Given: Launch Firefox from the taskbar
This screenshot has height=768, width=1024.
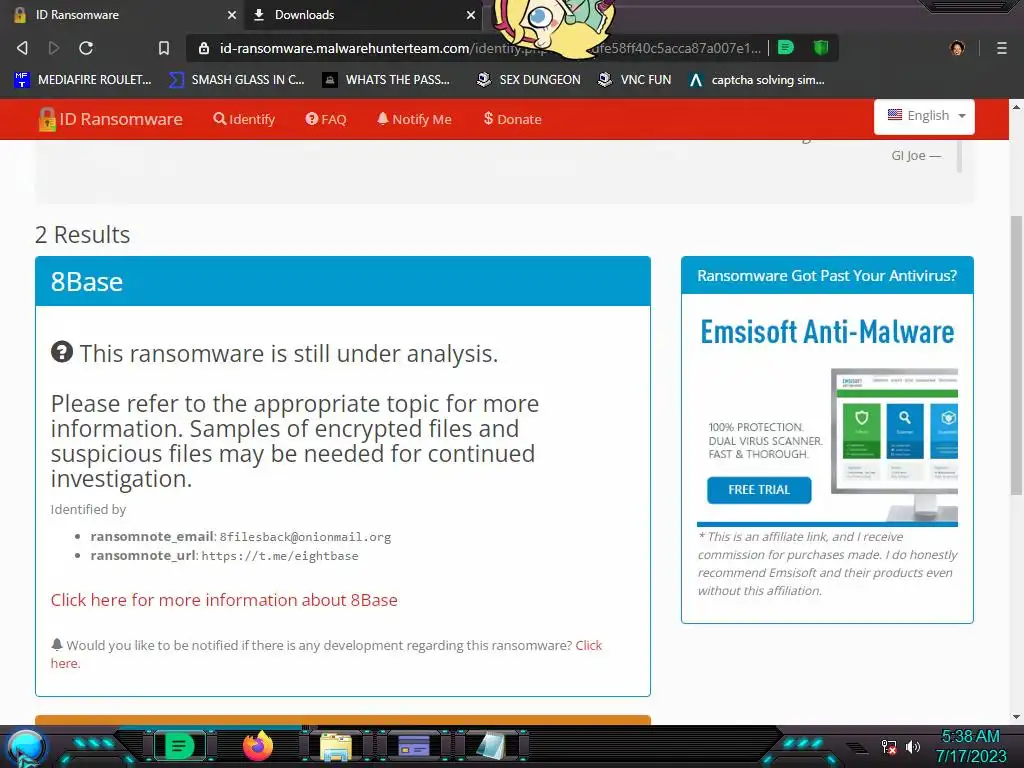Looking at the screenshot, I should (x=257, y=746).
